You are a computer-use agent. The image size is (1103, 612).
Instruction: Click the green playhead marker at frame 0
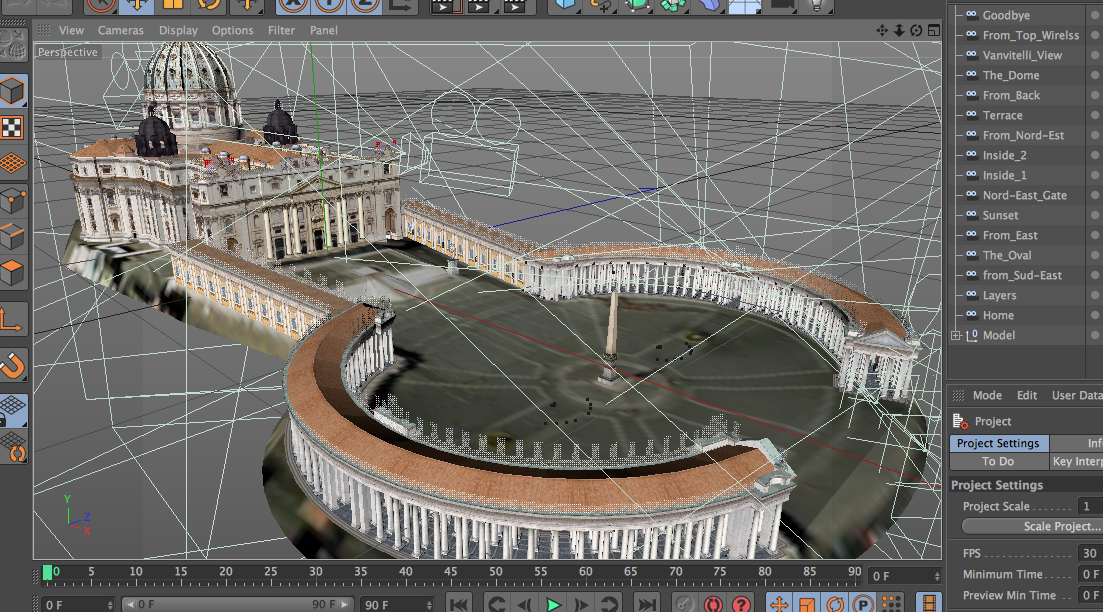click(x=48, y=573)
